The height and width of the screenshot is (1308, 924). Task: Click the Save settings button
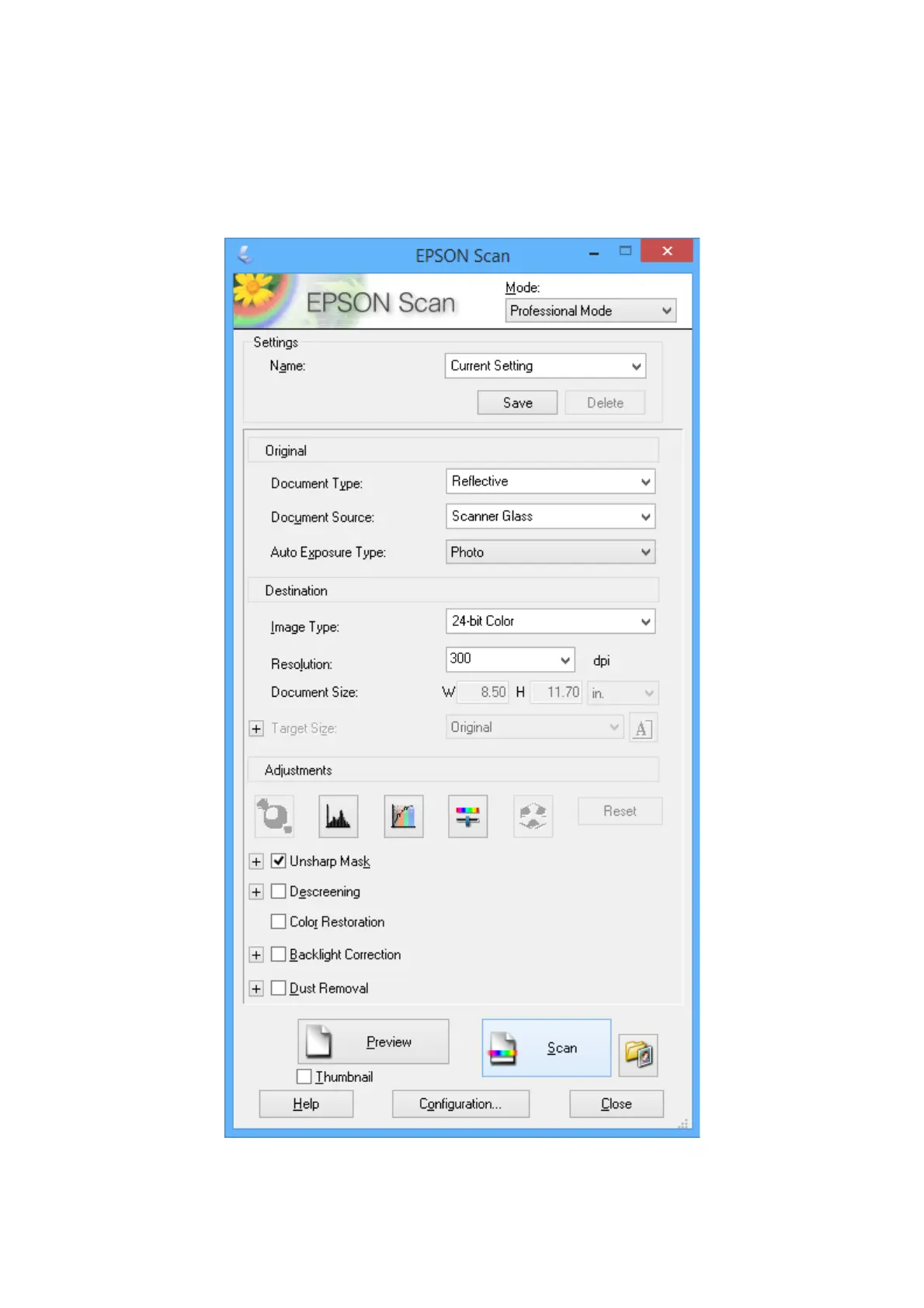point(517,402)
